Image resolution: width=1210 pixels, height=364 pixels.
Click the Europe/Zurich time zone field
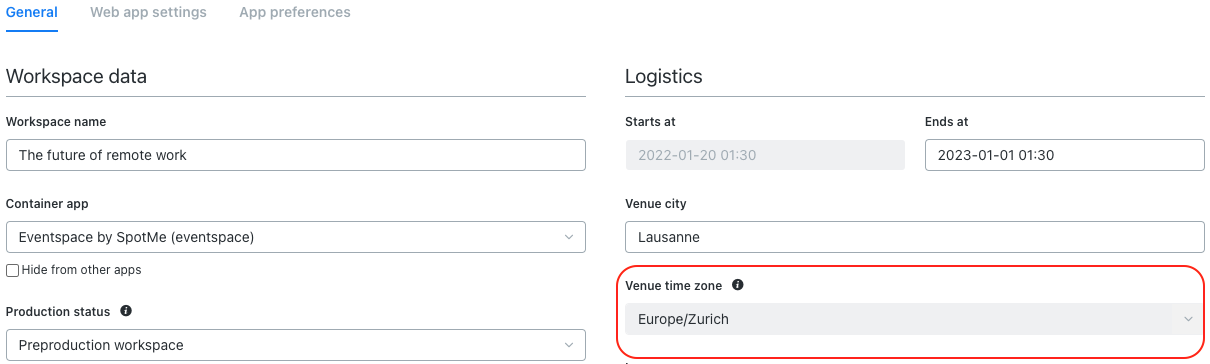tap(915, 319)
